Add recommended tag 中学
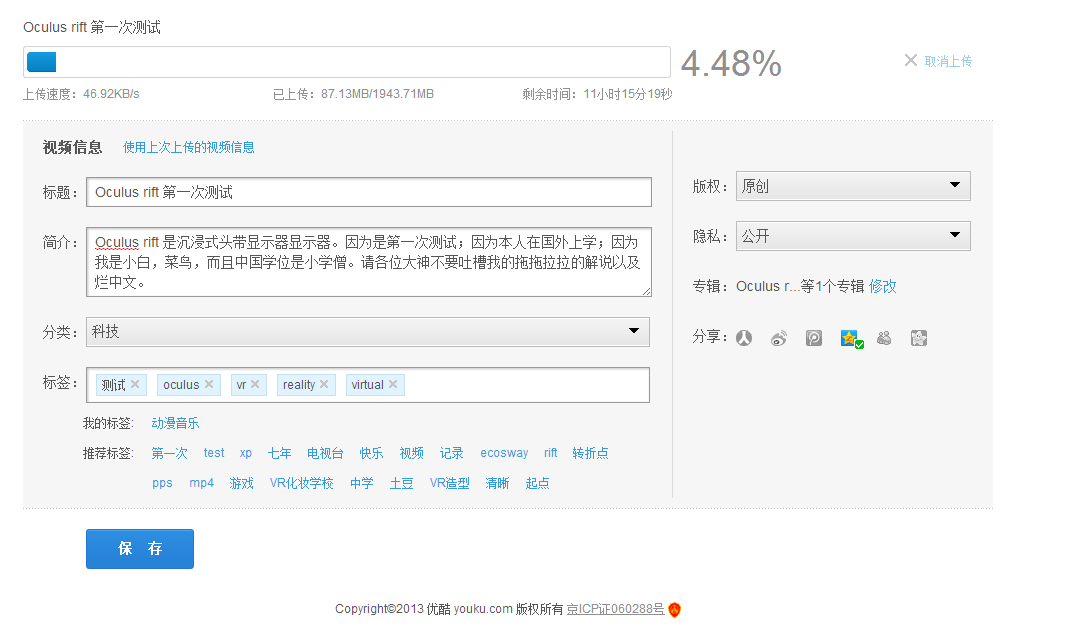 (x=362, y=484)
